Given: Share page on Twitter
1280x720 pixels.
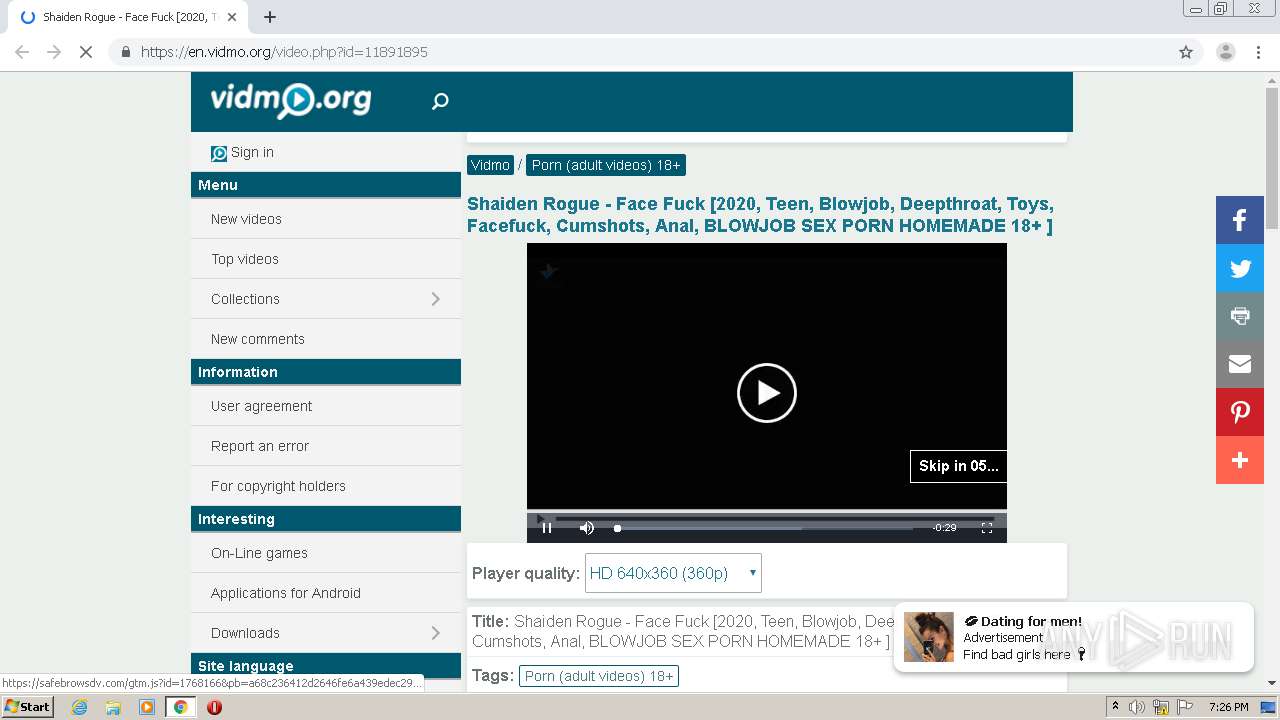Looking at the screenshot, I should [x=1240, y=268].
